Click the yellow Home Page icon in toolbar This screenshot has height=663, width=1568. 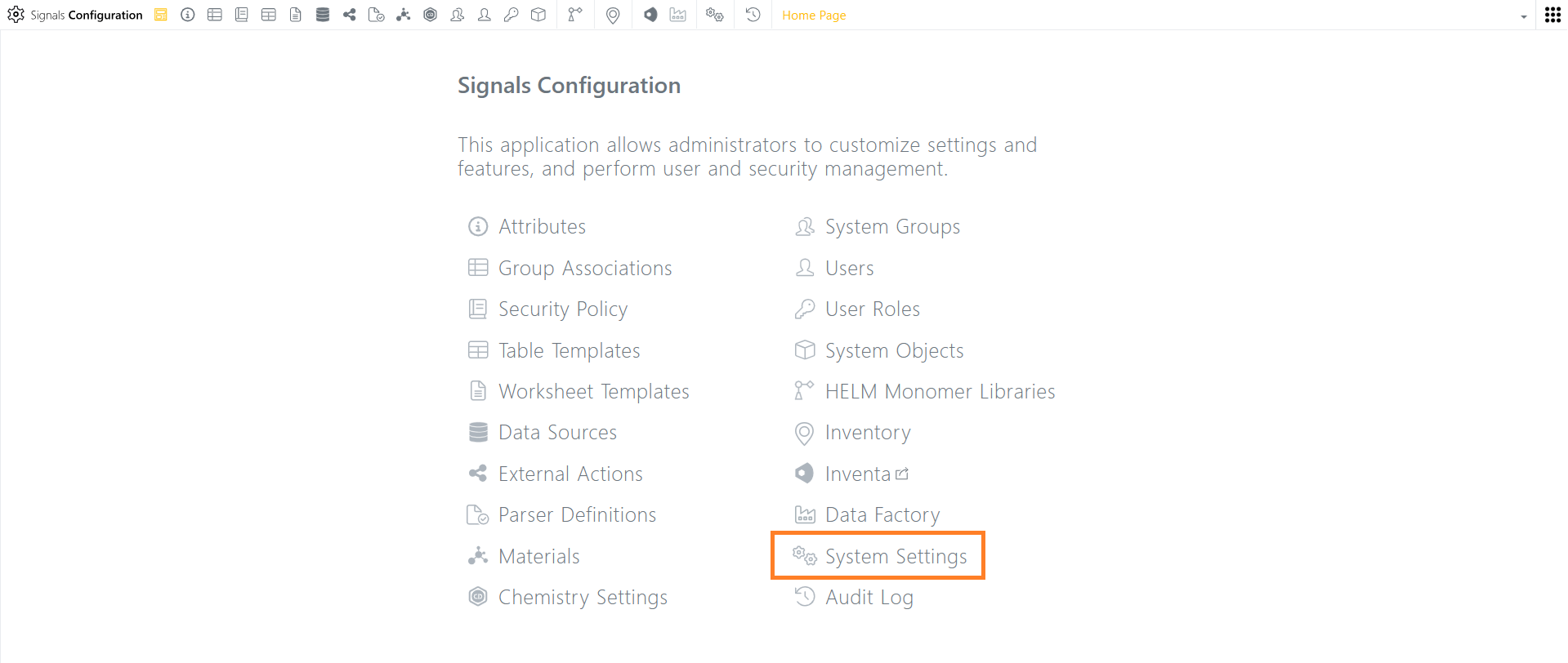click(161, 15)
